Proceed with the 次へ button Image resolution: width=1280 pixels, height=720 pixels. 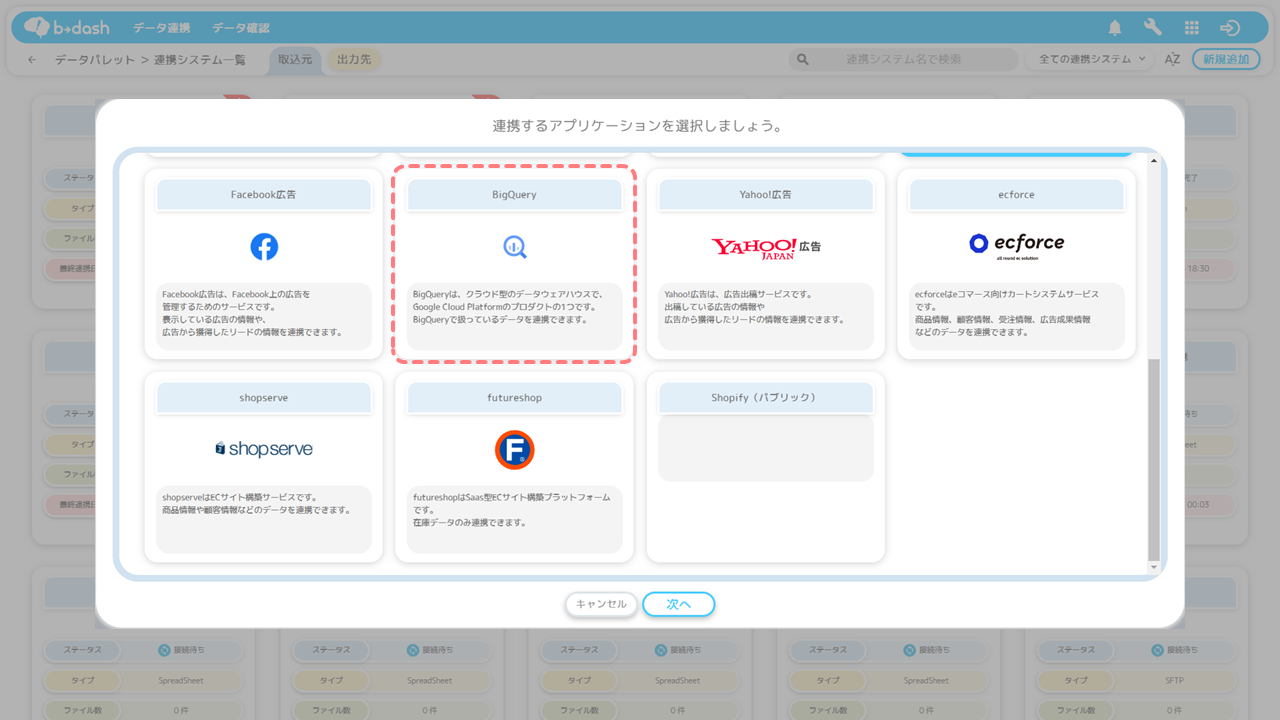(x=679, y=604)
